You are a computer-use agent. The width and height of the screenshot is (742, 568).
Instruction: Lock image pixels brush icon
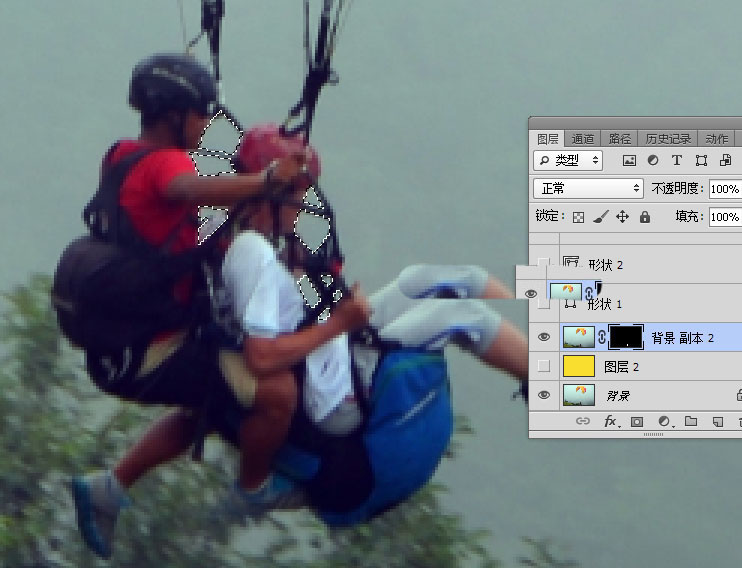pos(600,217)
